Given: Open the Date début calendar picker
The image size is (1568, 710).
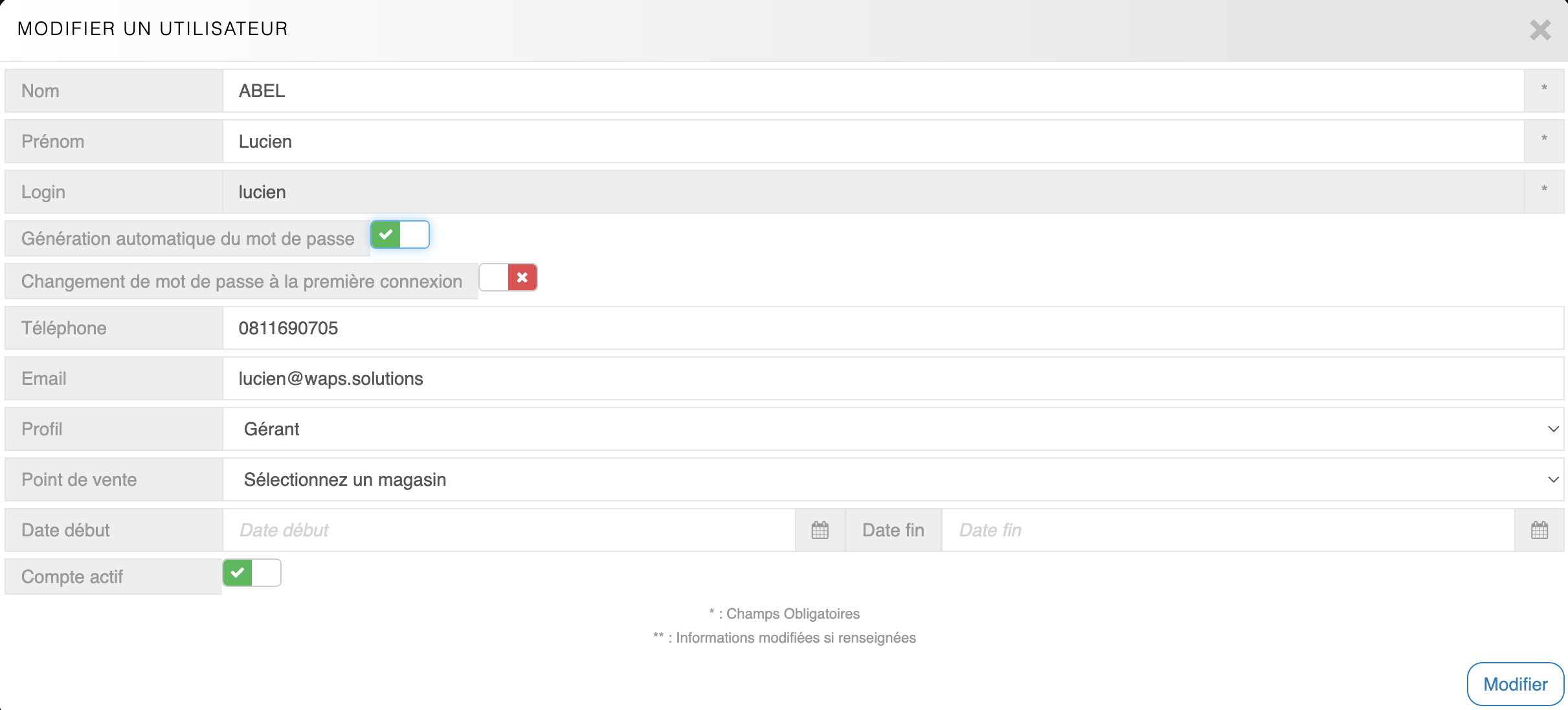Looking at the screenshot, I should coord(820,530).
